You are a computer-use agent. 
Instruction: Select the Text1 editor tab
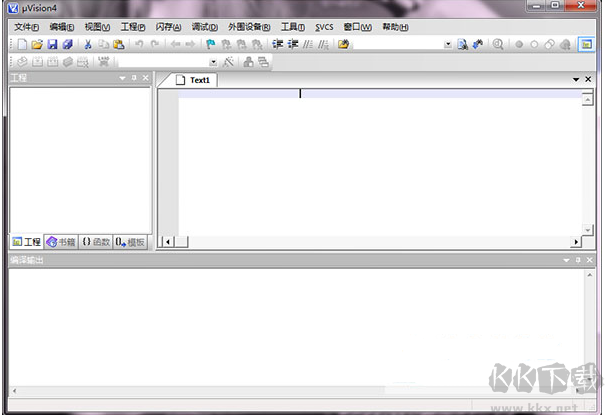199,80
